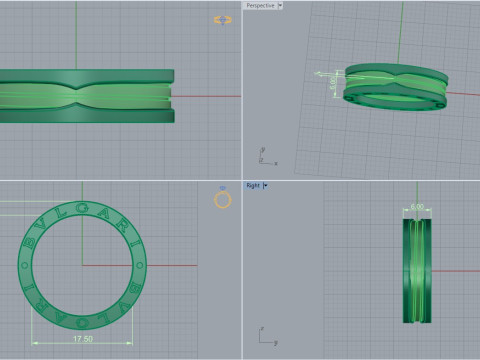Viewport: 480px width, 360px height.
Task: Click the Perspective viewport title label
Action: (x=260, y=6)
